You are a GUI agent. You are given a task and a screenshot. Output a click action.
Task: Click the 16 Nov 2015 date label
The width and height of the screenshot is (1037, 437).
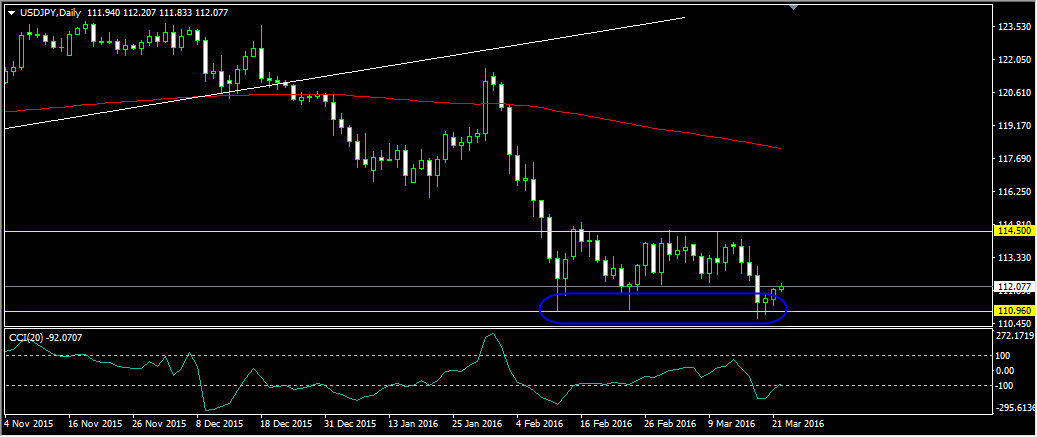click(96, 423)
